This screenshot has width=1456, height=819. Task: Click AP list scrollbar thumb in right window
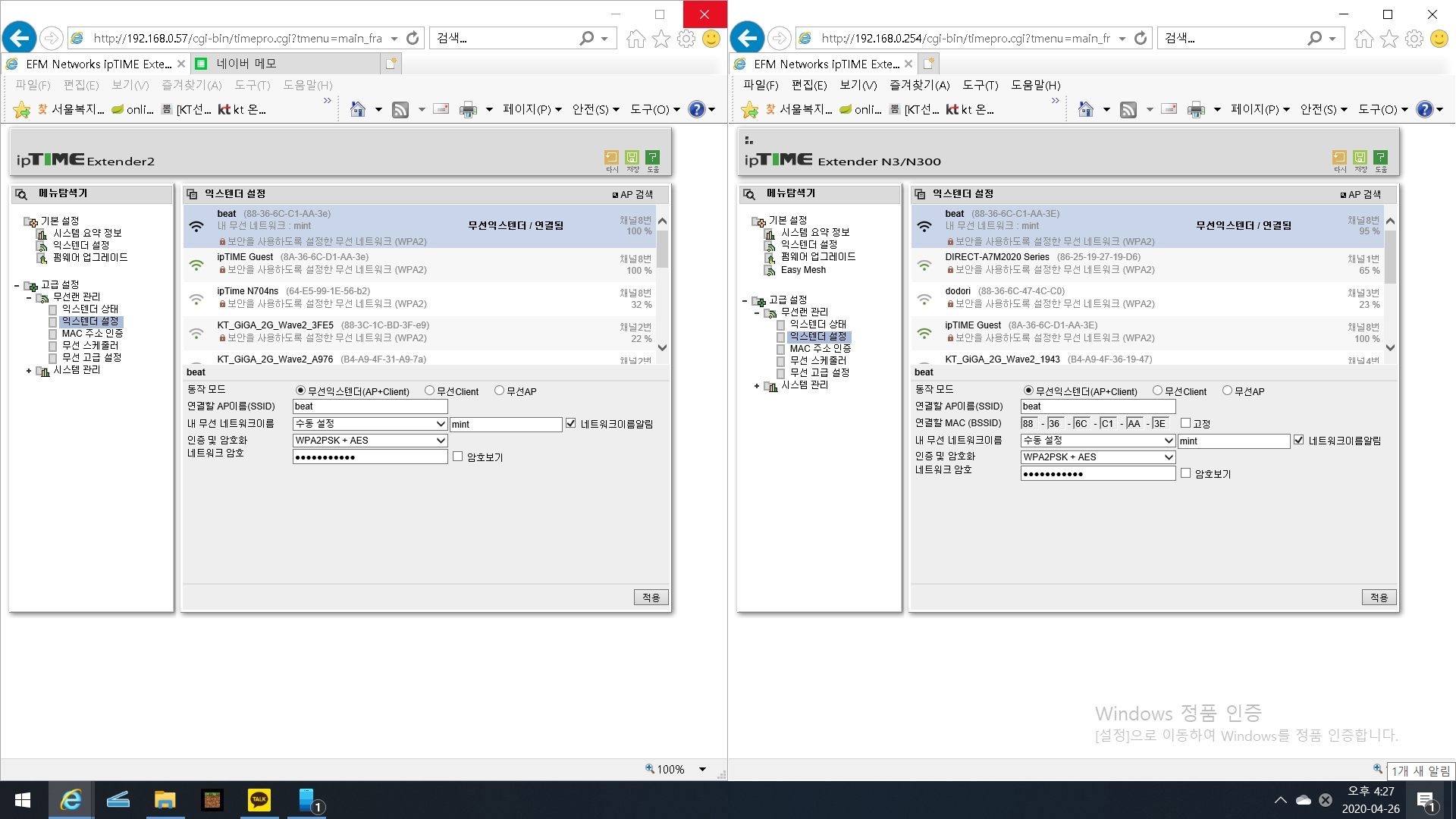tap(1390, 256)
